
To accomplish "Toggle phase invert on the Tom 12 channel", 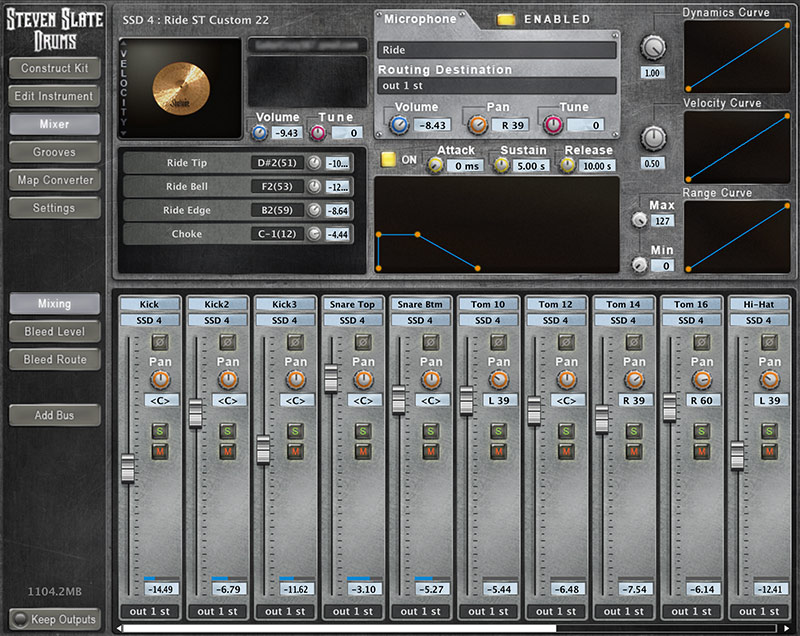I will tap(566, 342).
